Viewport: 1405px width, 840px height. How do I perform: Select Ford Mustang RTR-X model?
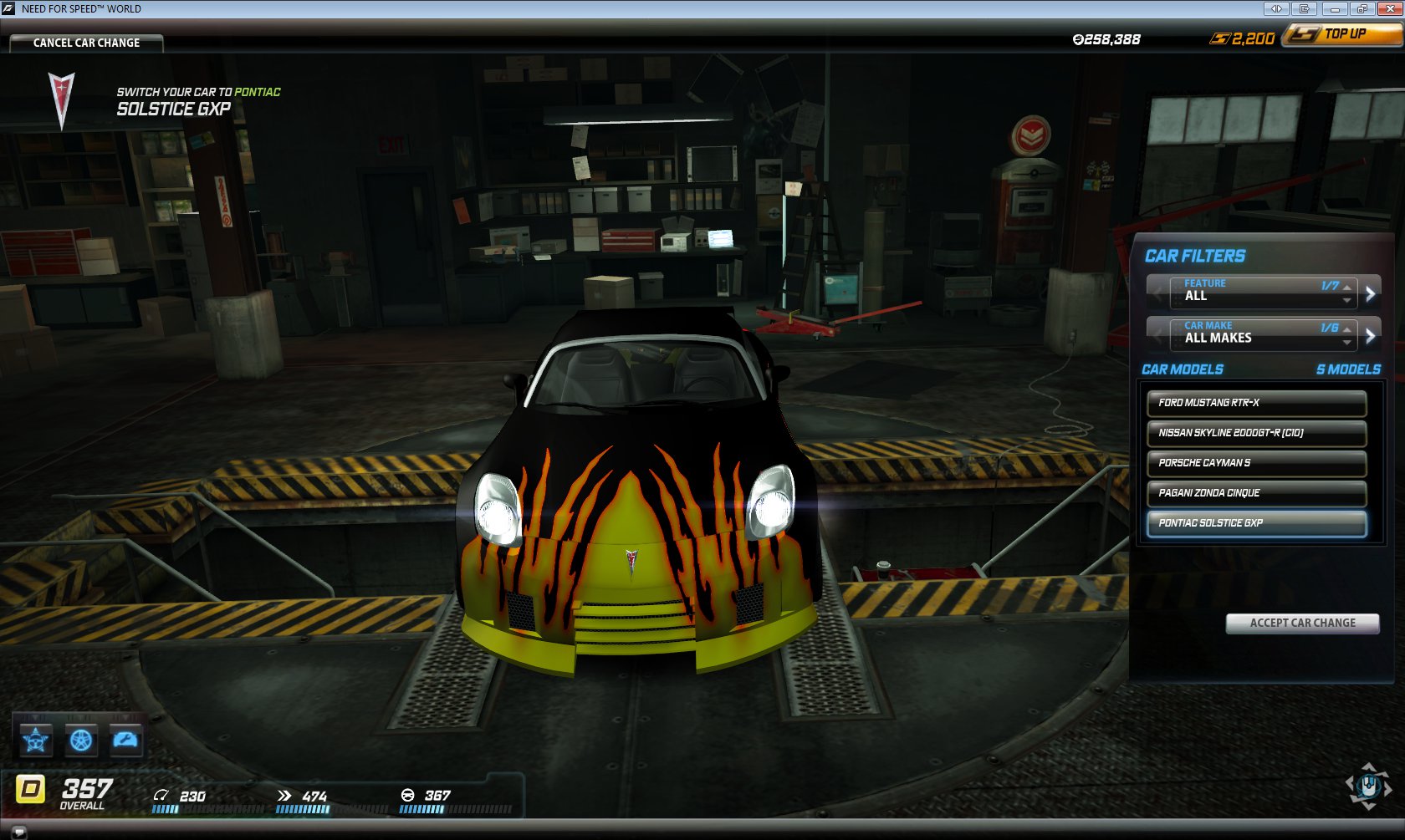point(1256,403)
